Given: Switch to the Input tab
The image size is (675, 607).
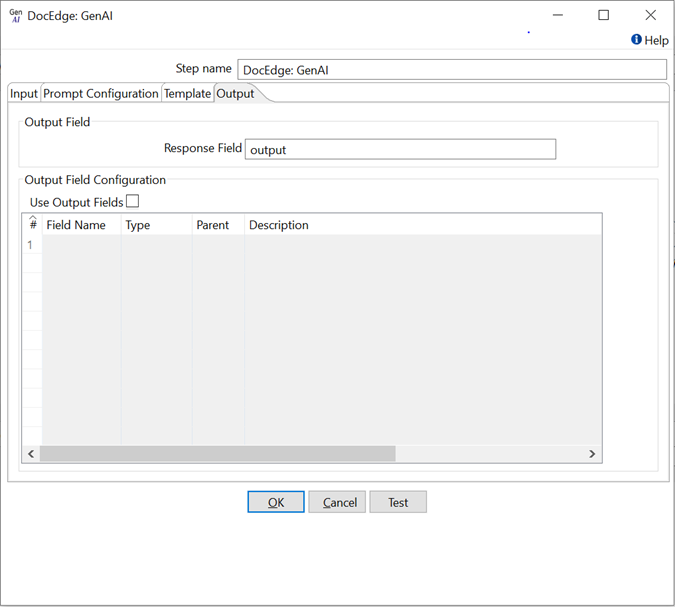Looking at the screenshot, I should (x=23, y=93).
